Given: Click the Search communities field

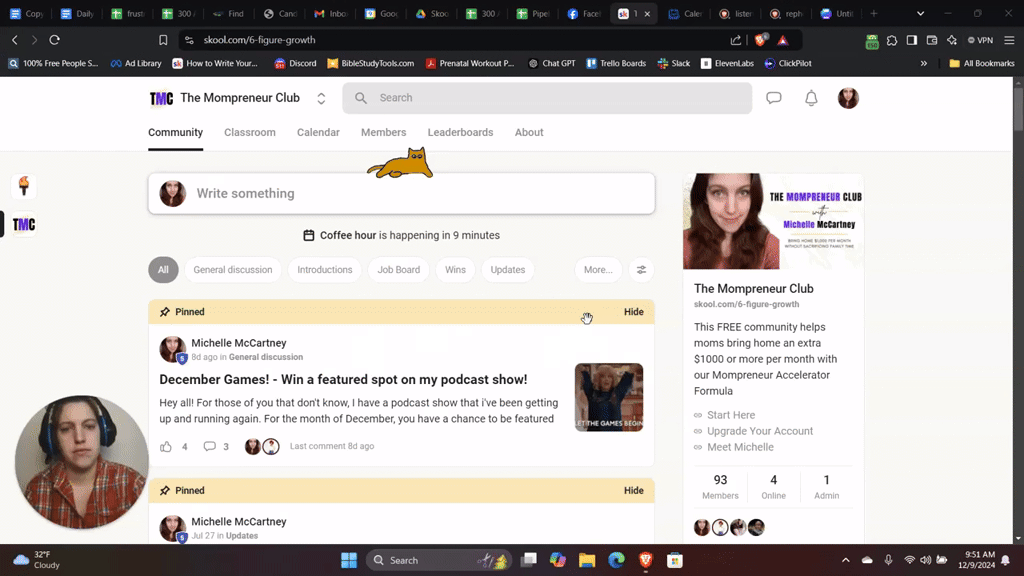Looking at the screenshot, I should (547, 98).
